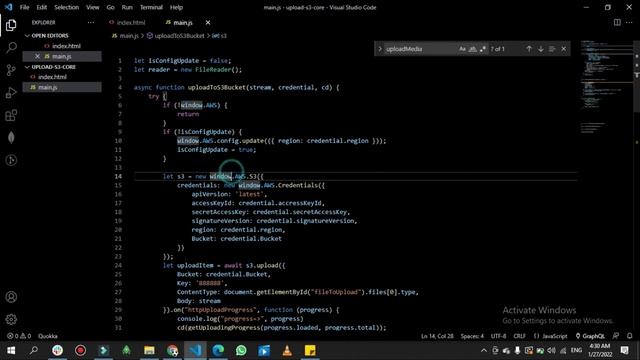Open Windows Start menu
Viewport: 640px width, 360px height.
[x=11, y=350]
